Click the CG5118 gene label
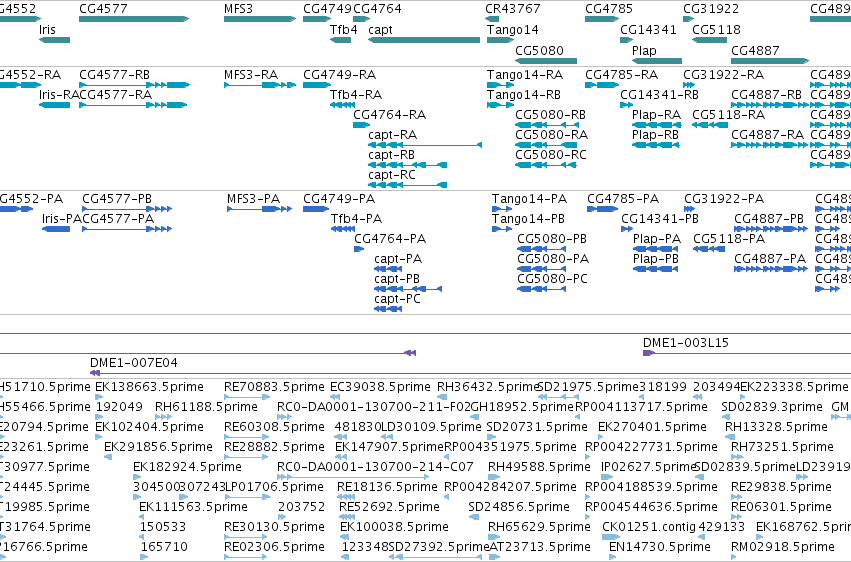The height and width of the screenshot is (562, 851). (x=716, y=30)
